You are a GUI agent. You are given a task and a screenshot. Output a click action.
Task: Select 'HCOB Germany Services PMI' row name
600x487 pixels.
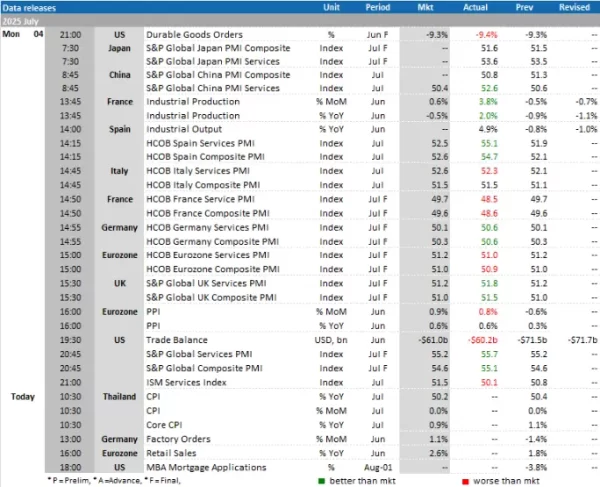click(x=207, y=228)
